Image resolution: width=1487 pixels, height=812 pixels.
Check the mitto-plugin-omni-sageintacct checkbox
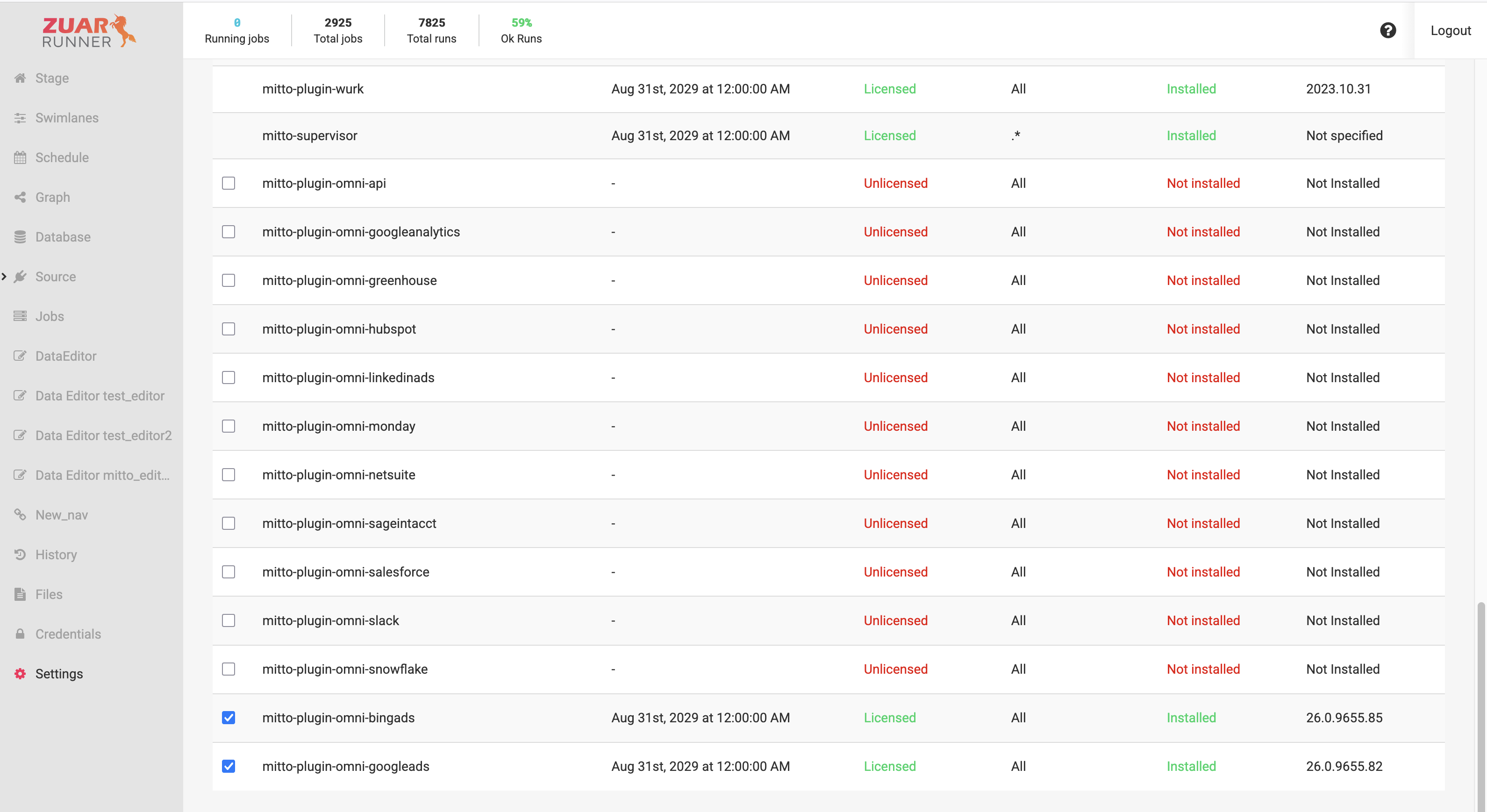point(229,523)
